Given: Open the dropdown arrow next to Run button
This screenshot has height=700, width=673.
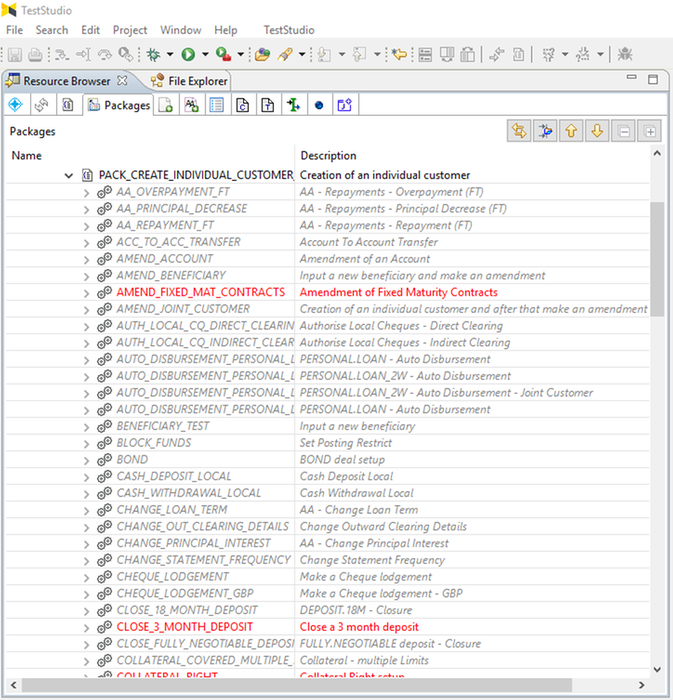Looking at the screenshot, I should [x=204, y=55].
